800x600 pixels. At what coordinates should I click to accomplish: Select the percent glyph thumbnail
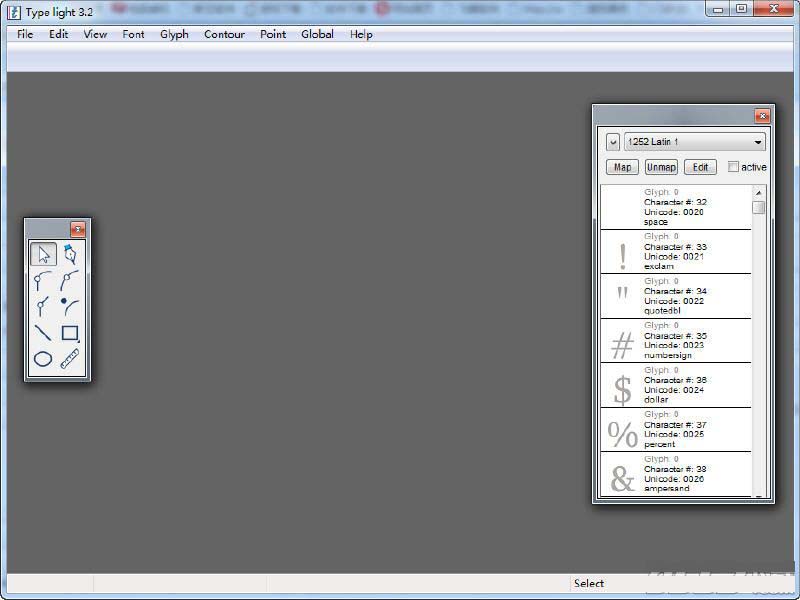[622, 435]
